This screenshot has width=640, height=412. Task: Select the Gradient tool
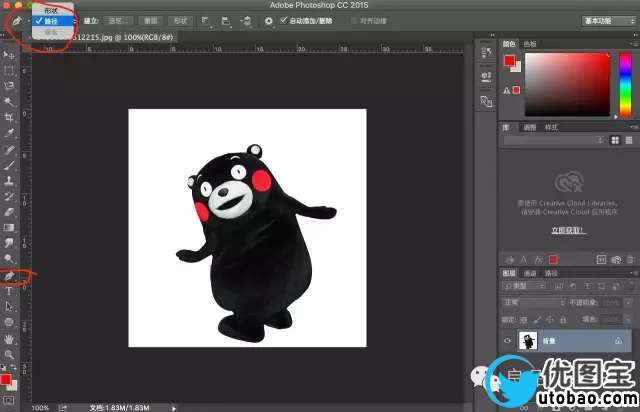[x=9, y=227]
